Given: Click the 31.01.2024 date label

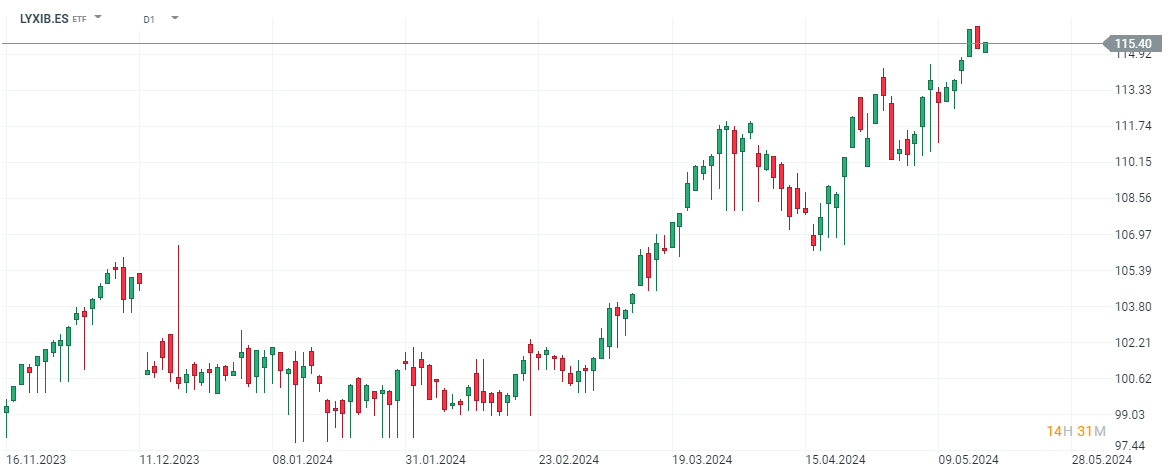Looking at the screenshot, I should (x=436, y=460).
